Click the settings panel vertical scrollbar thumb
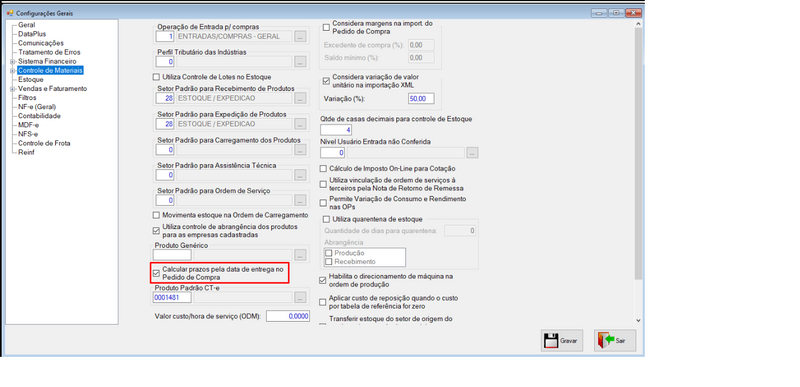800x387 pixels. [638, 153]
